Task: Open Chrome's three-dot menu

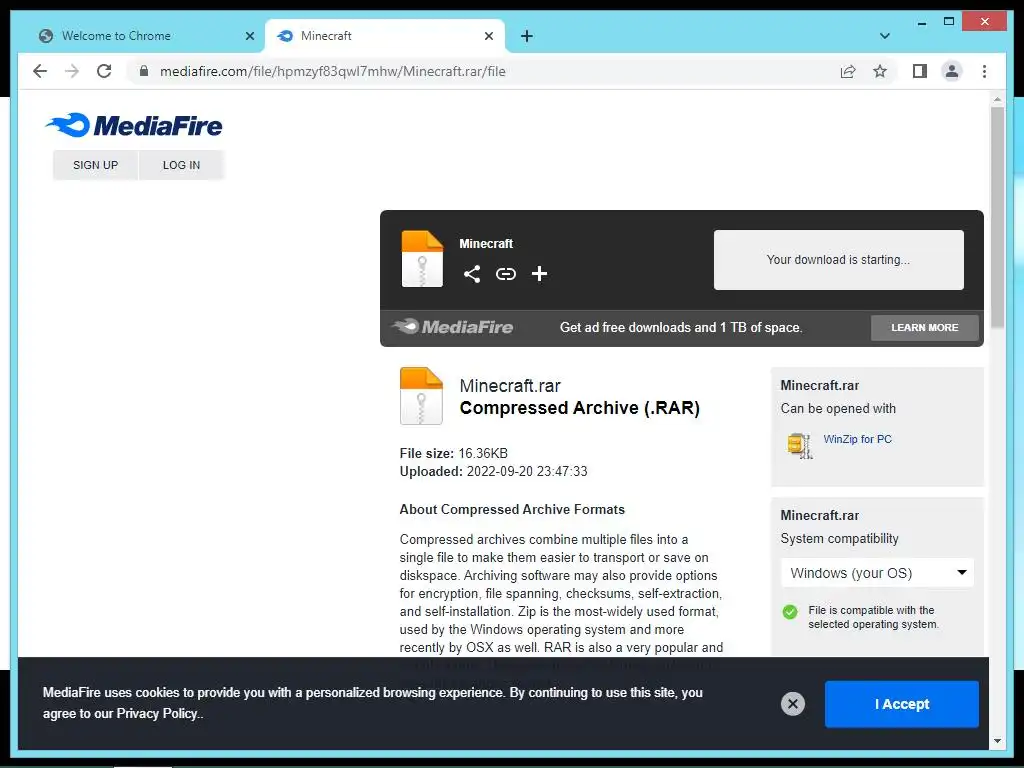Action: [x=984, y=71]
